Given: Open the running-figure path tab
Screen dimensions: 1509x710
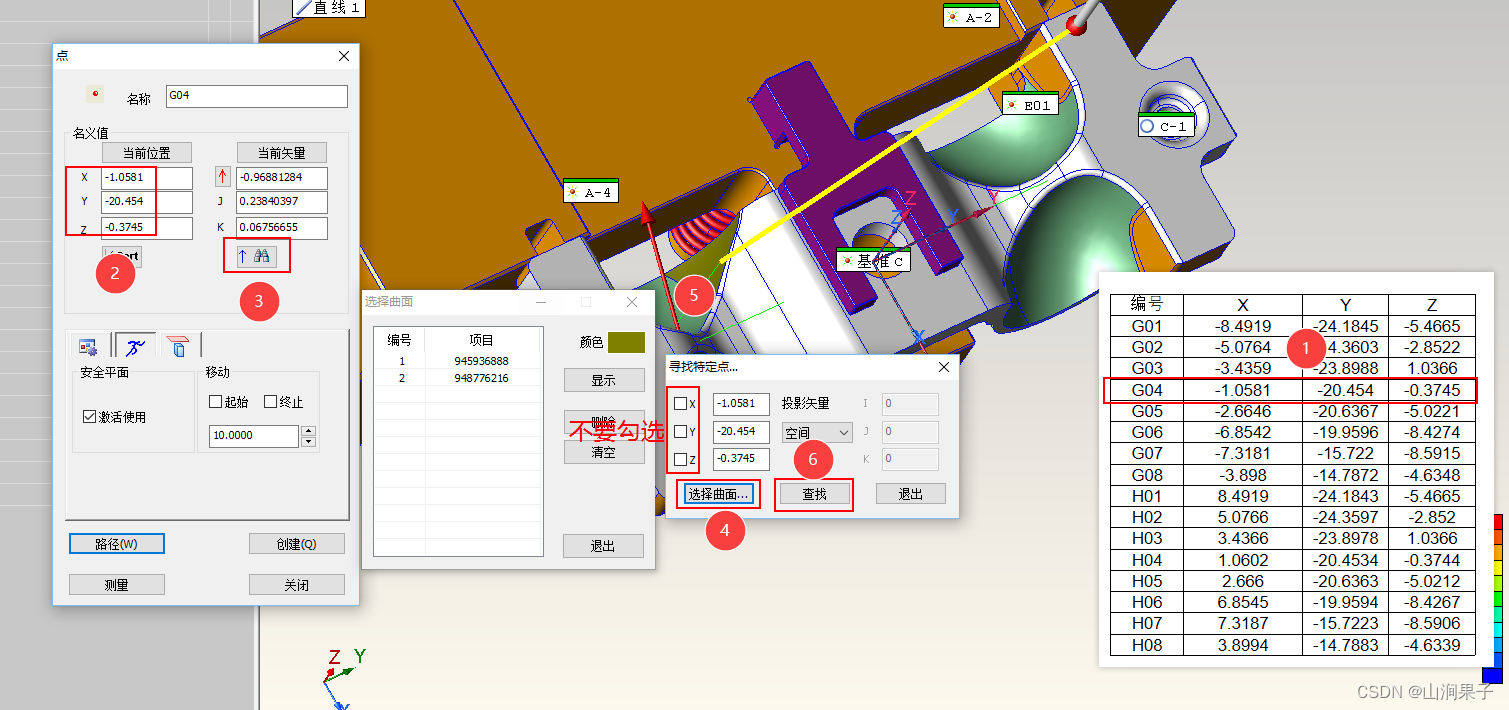Looking at the screenshot, I should (x=133, y=347).
